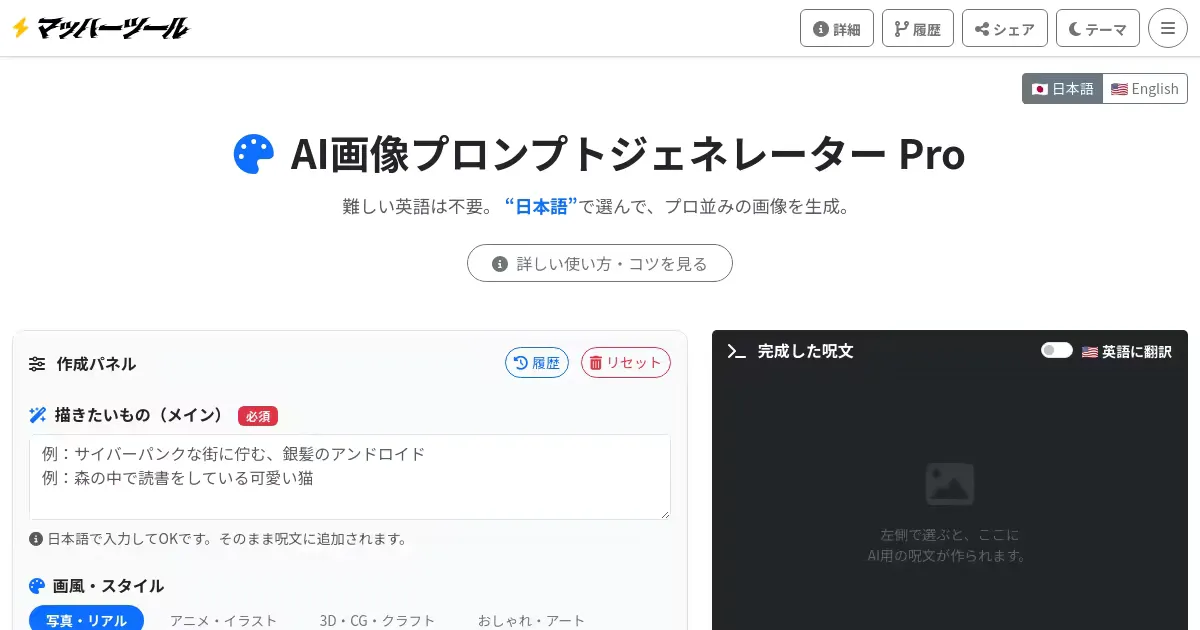Expand 詳しい使い方・コツを見る
Viewport: 1200px width, 630px height.
pos(600,264)
